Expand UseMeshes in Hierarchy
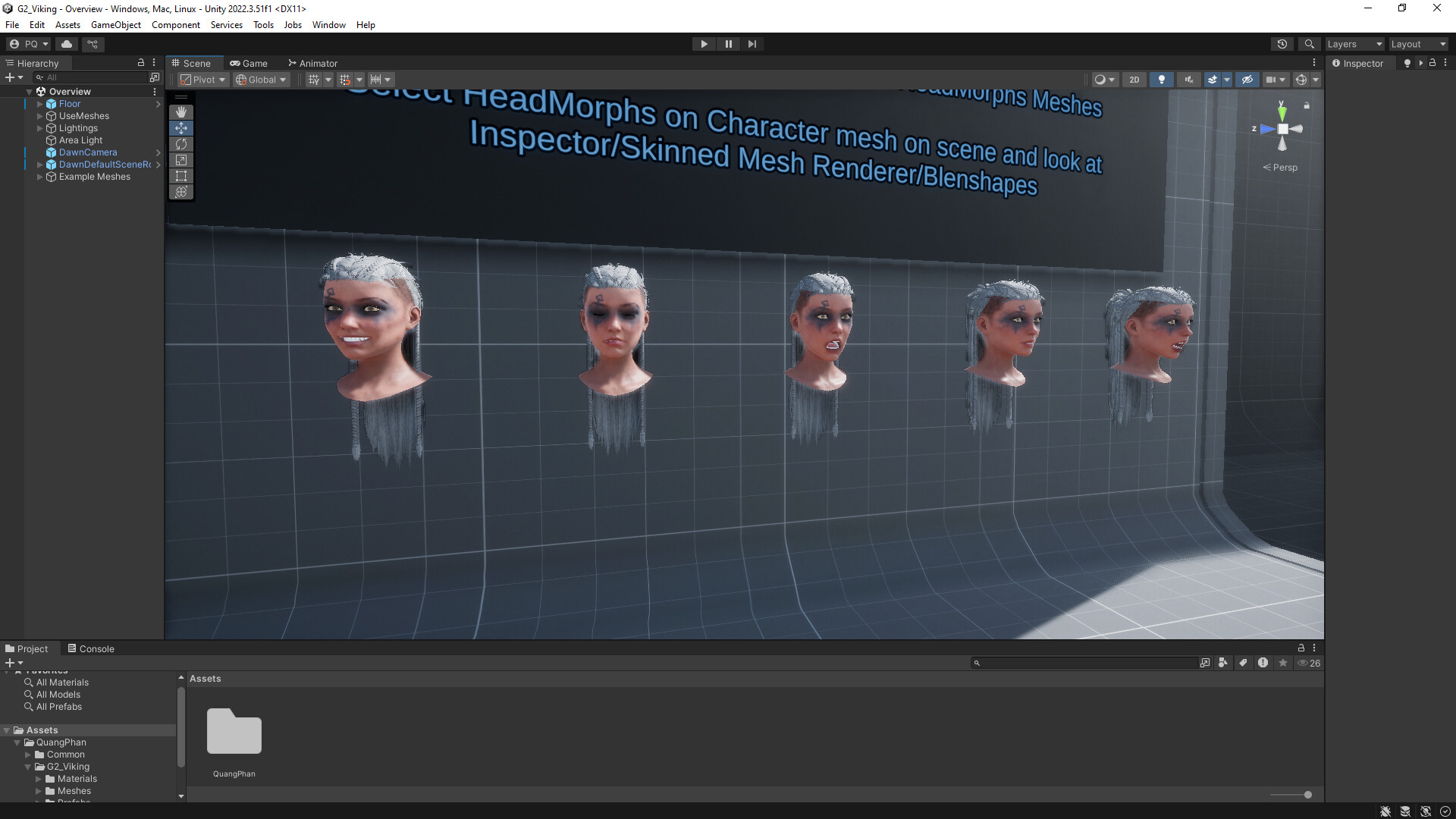1456x819 pixels. tap(40, 116)
